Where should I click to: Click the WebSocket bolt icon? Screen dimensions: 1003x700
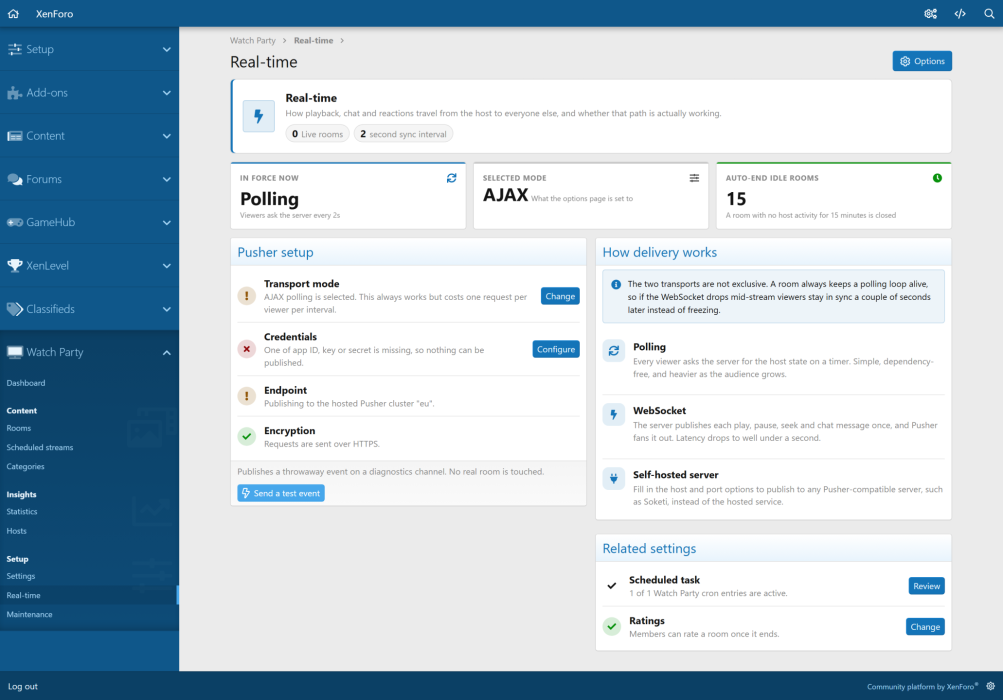[x=613, y=415]
